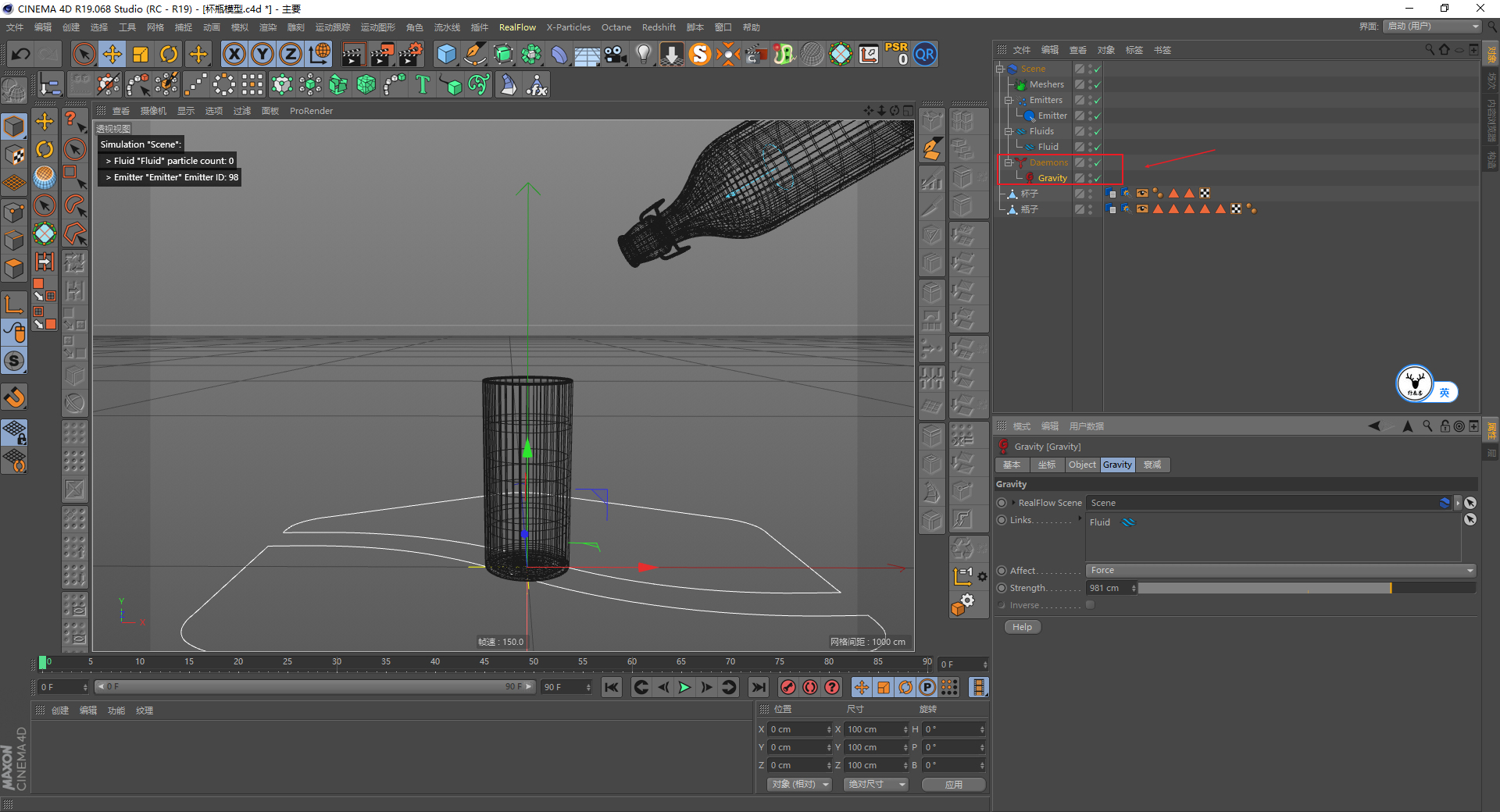Open the 界面 layout dropdown

(1433, 27)
